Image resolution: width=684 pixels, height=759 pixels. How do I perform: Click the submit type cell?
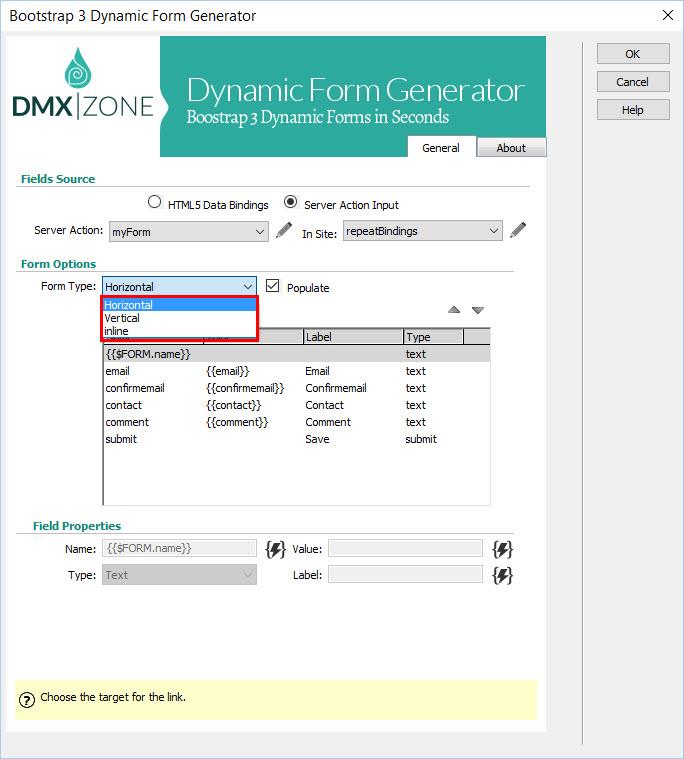tap(421, 439)
